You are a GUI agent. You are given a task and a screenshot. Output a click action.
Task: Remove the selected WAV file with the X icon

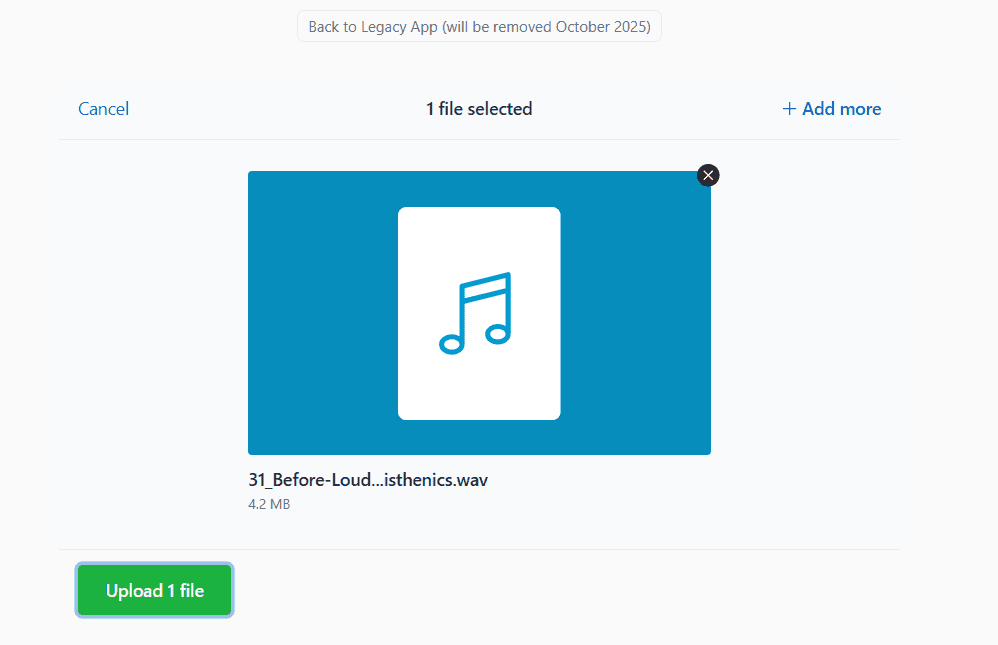708,176
